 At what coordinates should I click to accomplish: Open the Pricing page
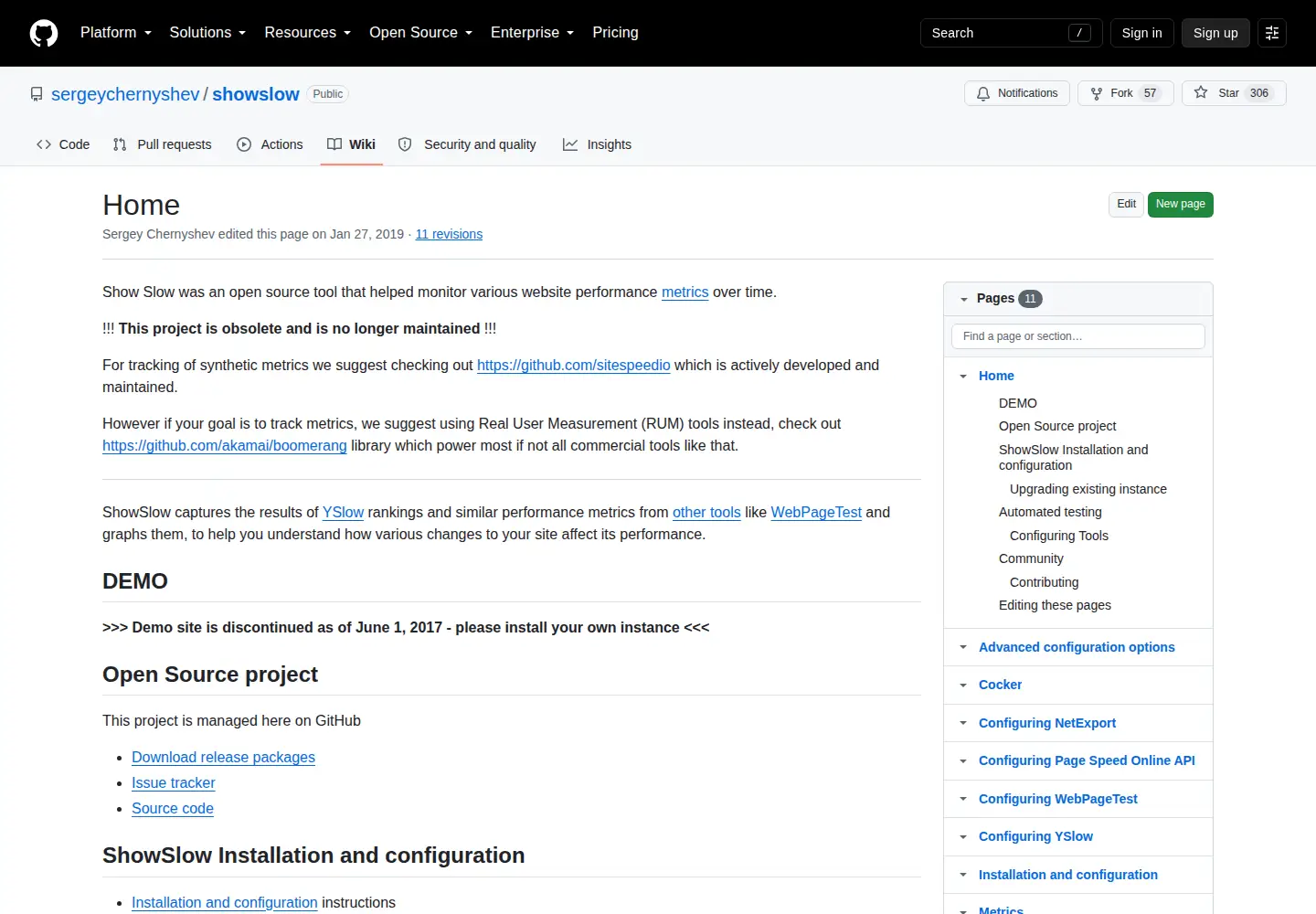click(615, 33)
